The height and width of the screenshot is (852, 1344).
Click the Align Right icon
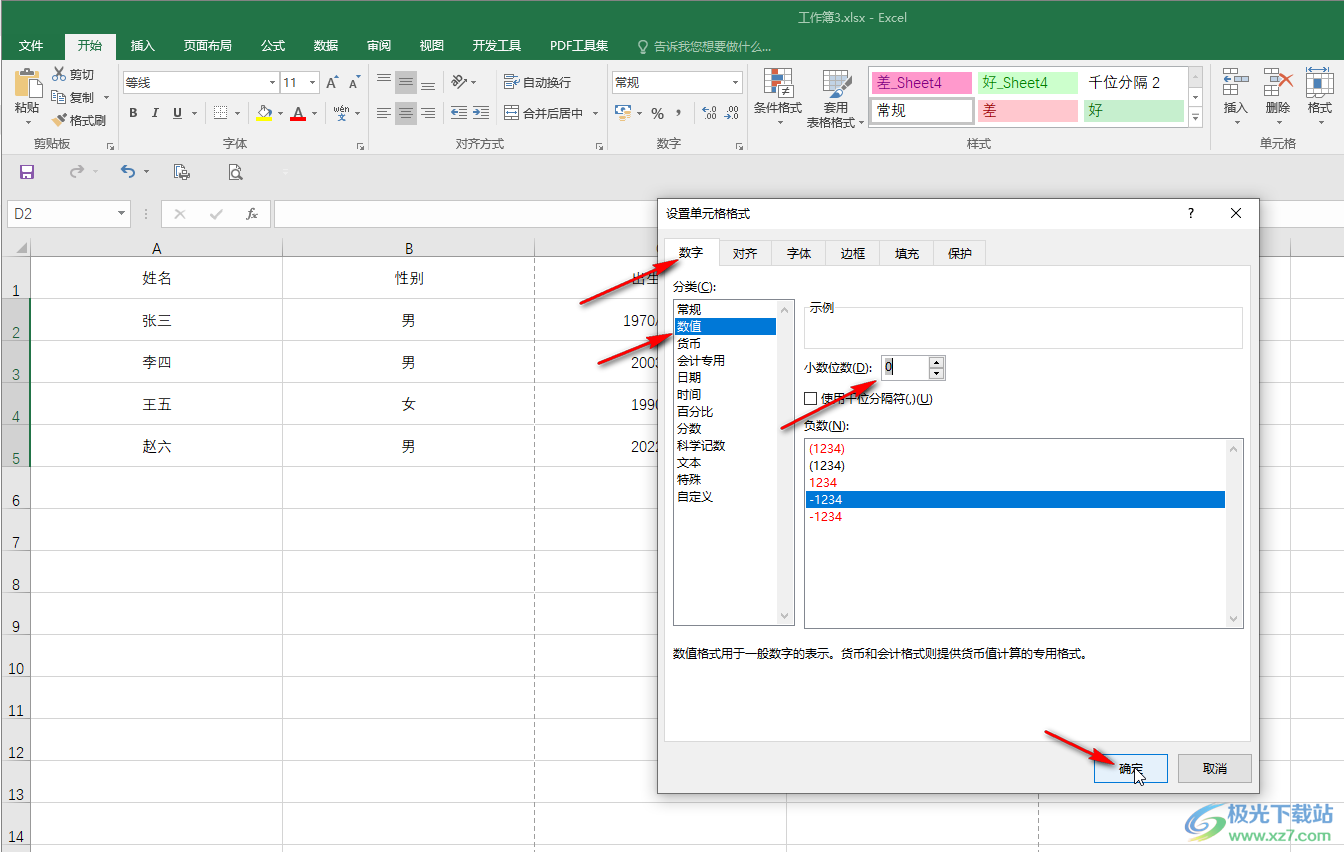click(428, 113)
